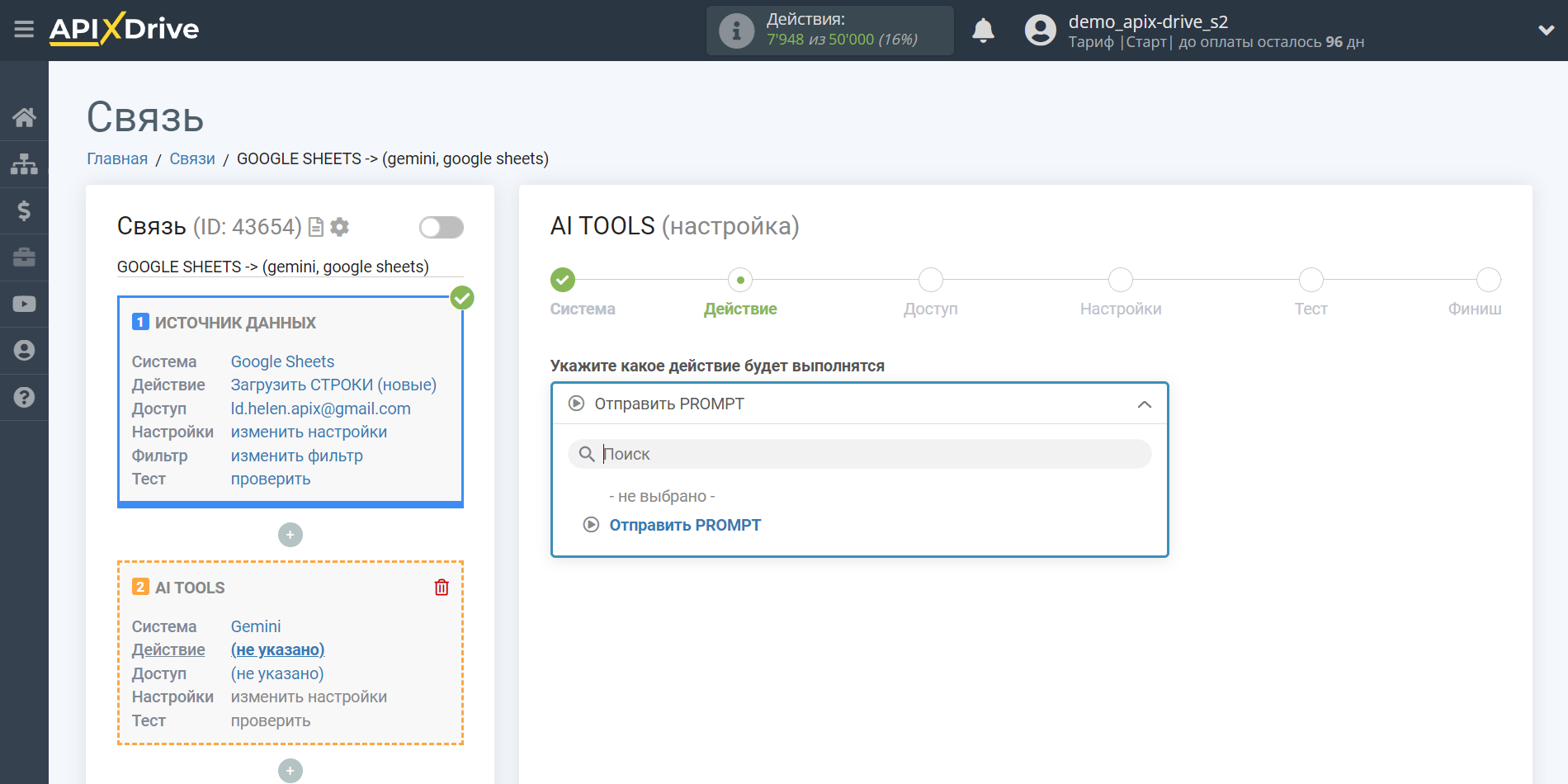
Task: Click the search magnifier icon
Action: pyautogui.click(x=586, y=454)
